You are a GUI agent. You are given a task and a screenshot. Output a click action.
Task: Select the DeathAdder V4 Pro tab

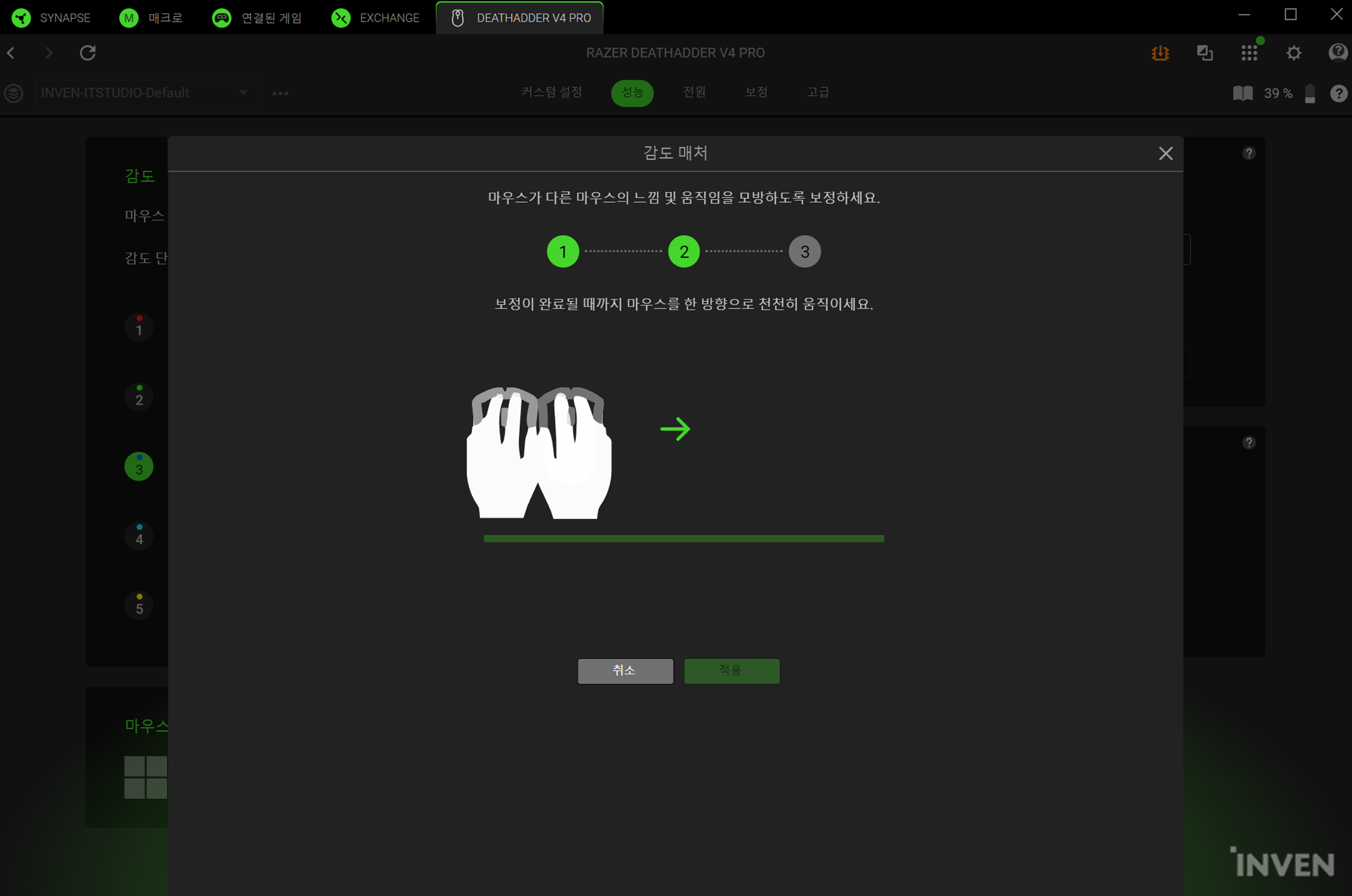pos(519,18)
